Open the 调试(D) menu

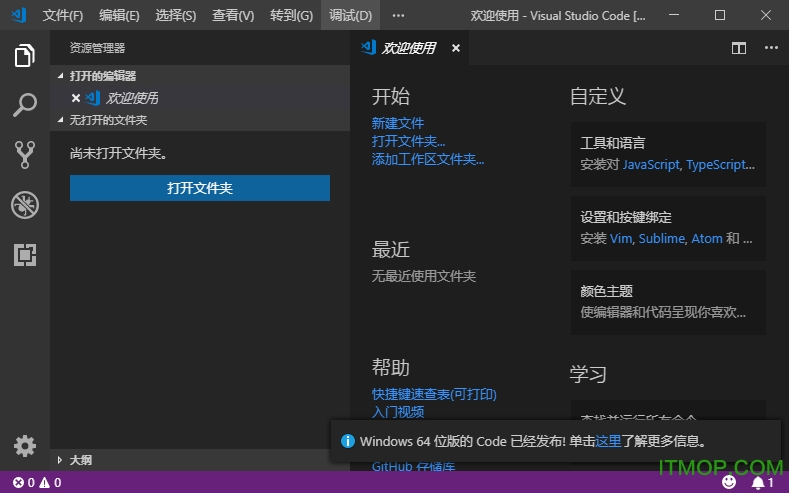[350, 16]
